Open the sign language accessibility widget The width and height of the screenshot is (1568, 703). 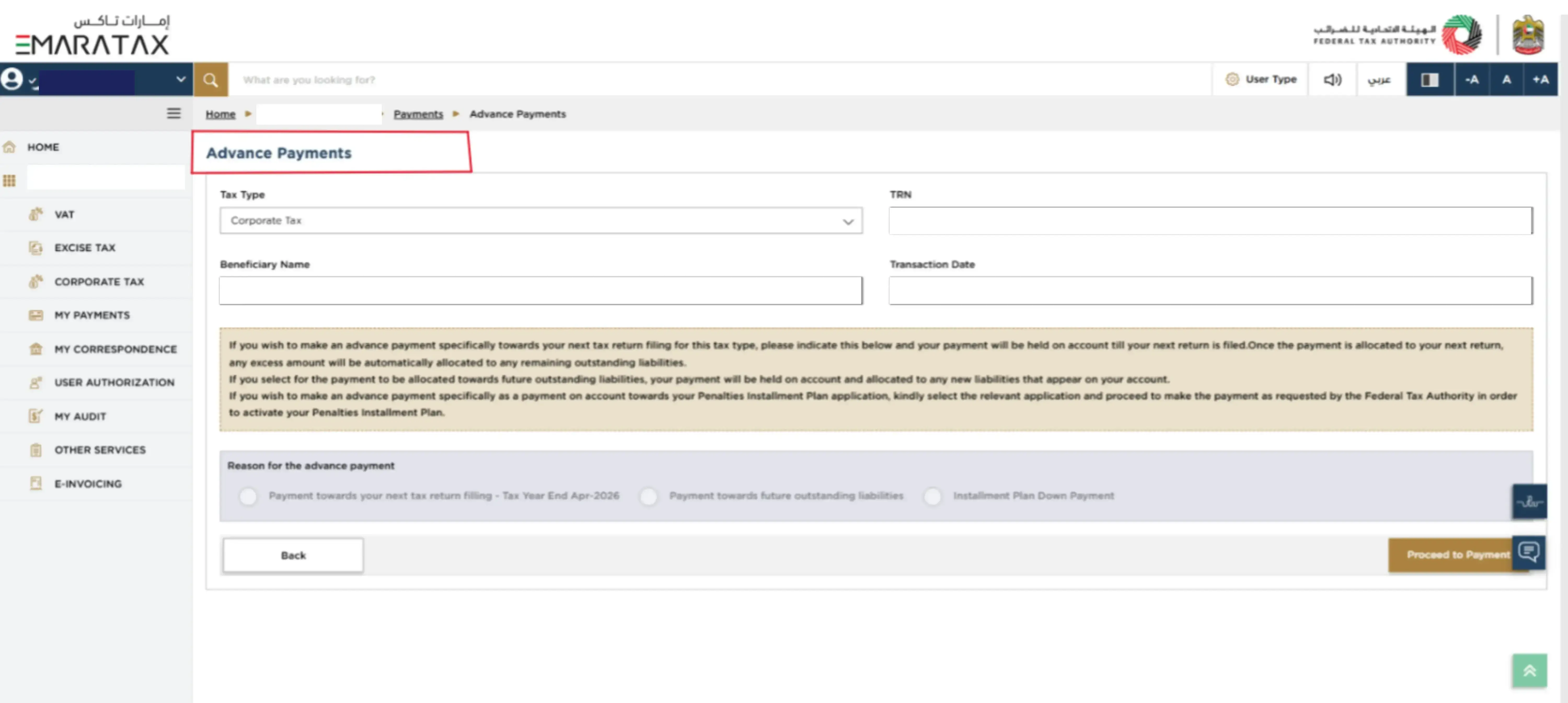coord(1530,501)
